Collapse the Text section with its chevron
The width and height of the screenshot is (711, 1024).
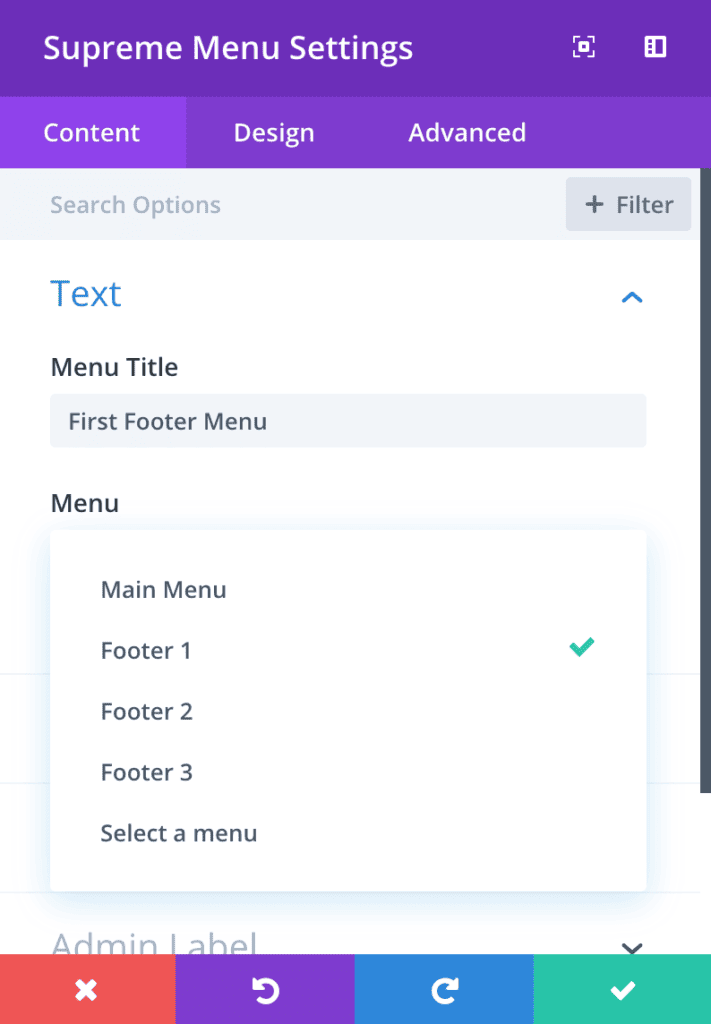[631, 297]
